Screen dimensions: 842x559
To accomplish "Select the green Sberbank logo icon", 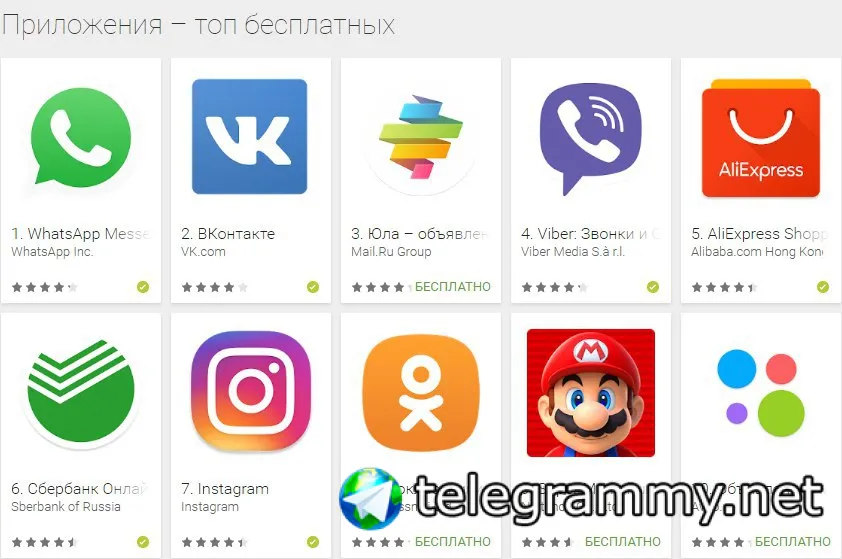I will pyautogui.click(x=81, y=392).
